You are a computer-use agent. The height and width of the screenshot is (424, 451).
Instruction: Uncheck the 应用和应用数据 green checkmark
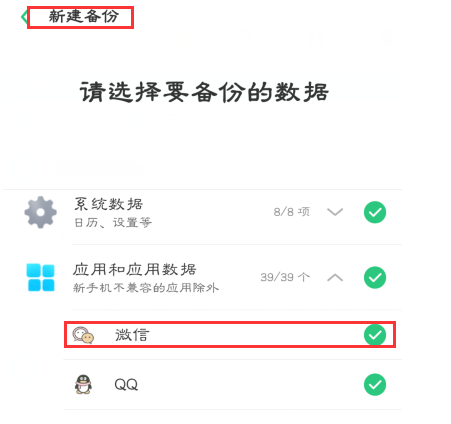(375, 277)
